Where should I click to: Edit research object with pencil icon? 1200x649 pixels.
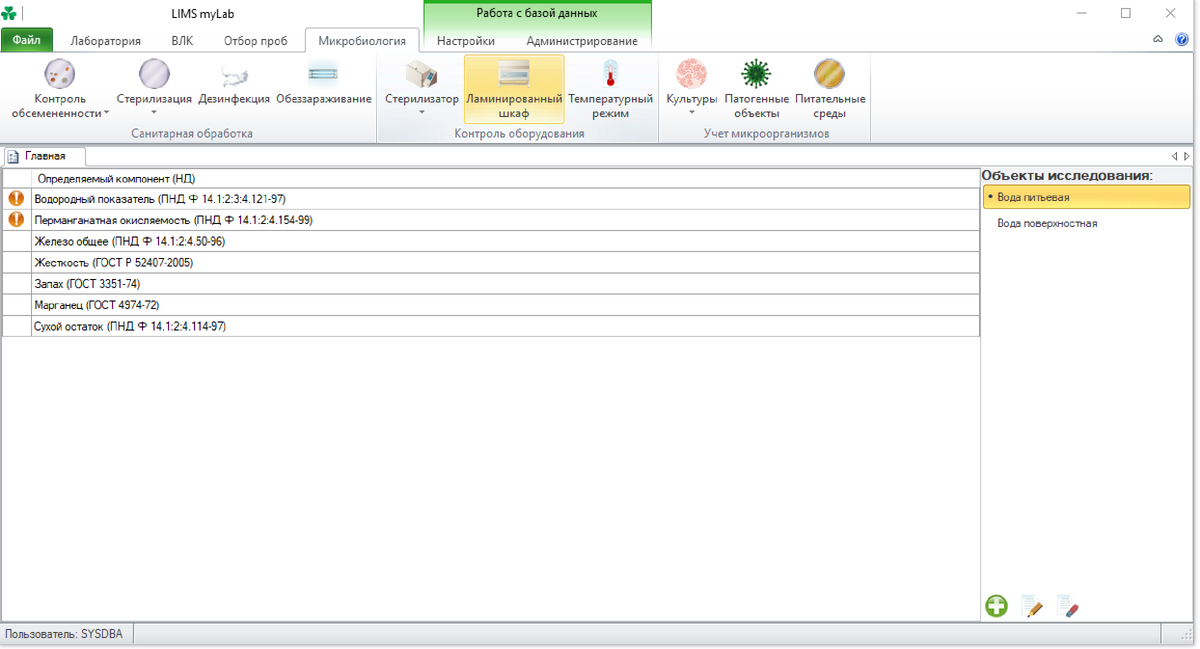1032,606
